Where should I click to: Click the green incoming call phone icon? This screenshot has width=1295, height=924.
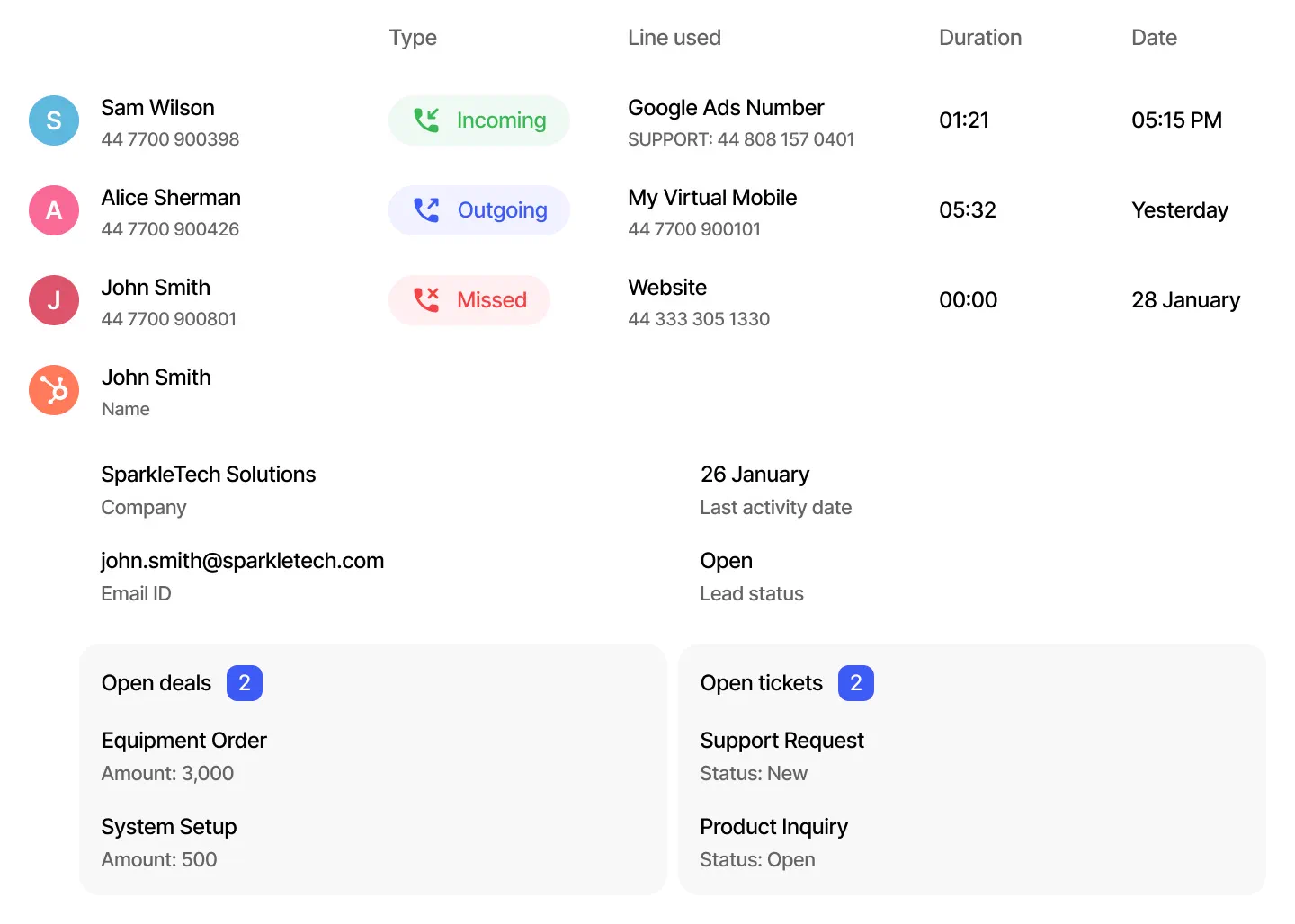coord(426,120)
